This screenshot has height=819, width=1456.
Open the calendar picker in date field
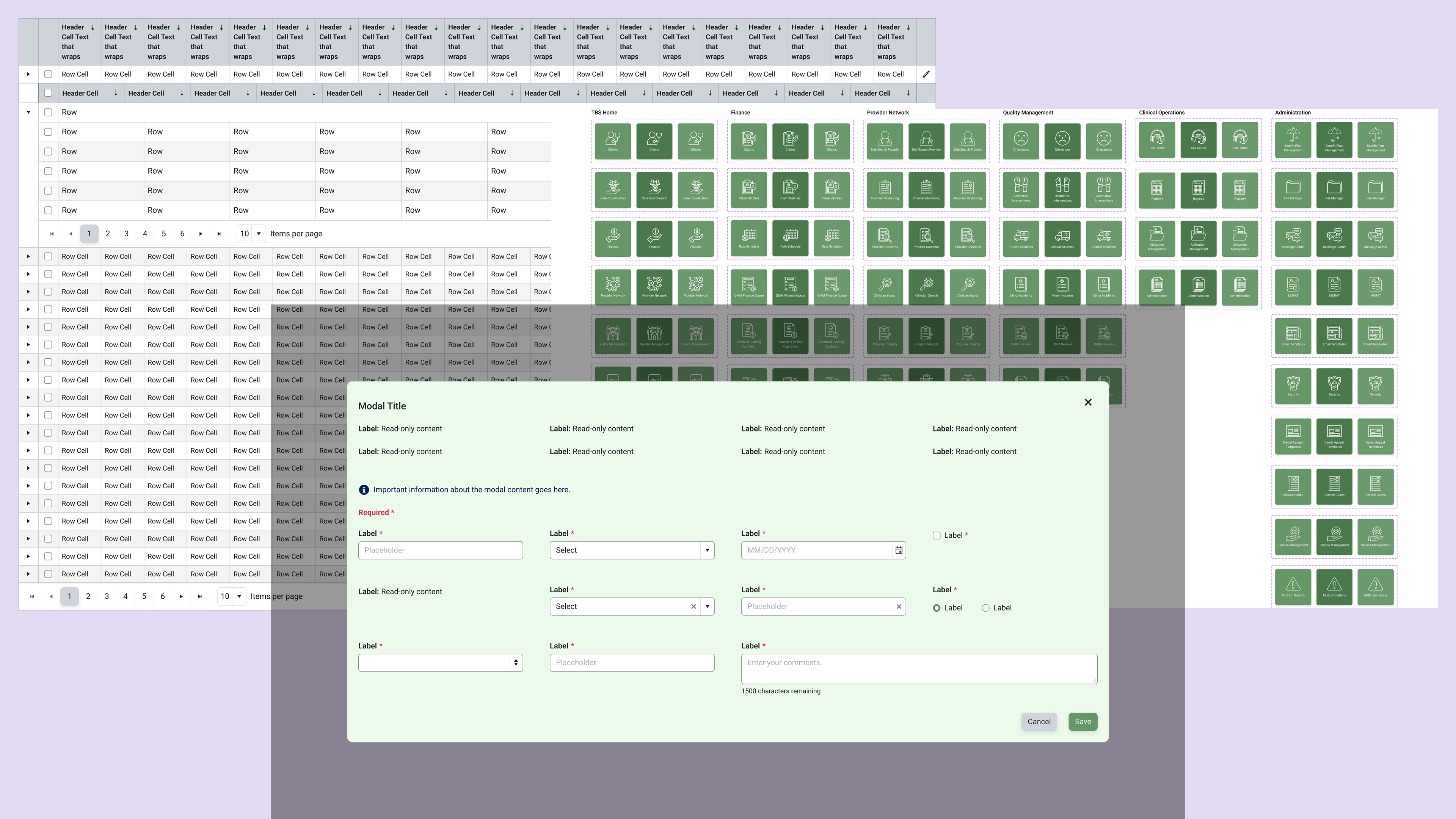(x=899, y=550)
